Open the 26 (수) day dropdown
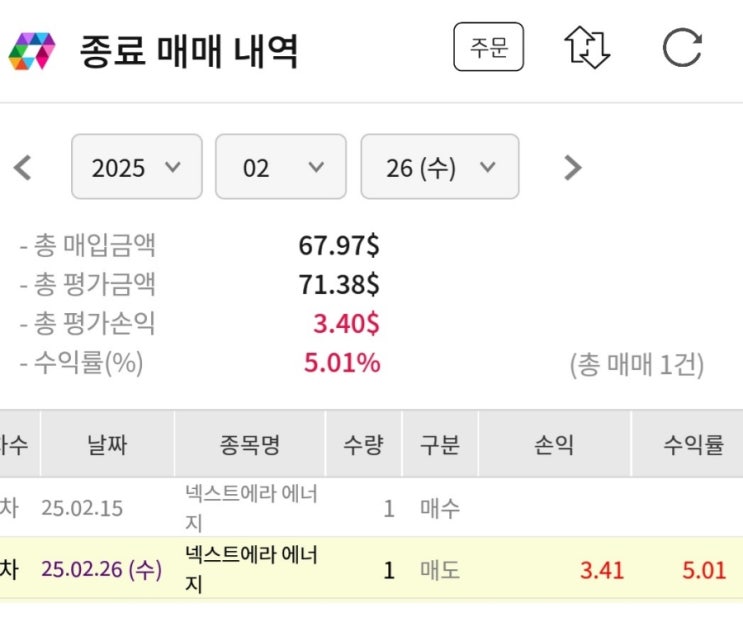743x641 pixels. (x=439, y=167)
